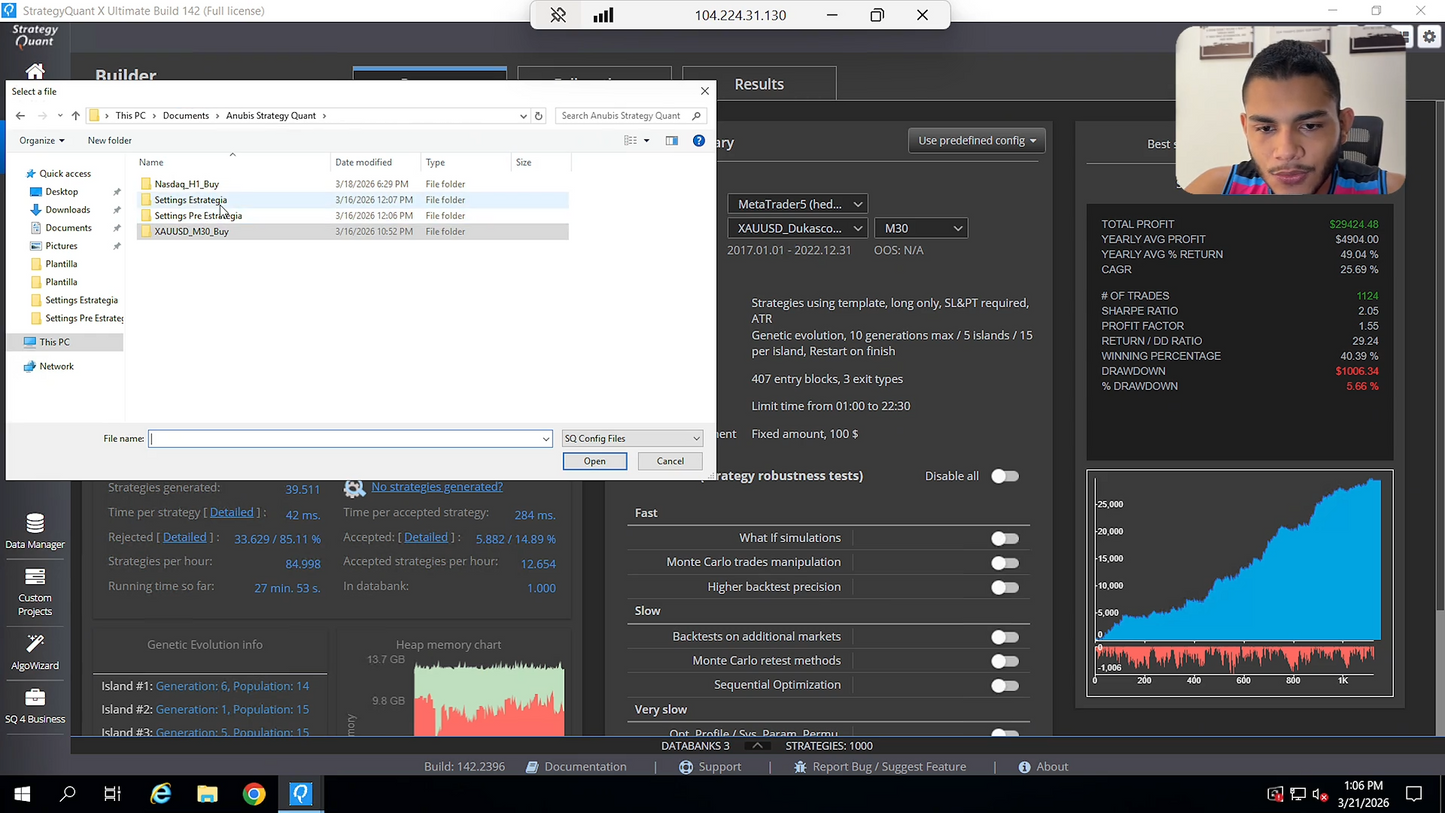This screenshot has height=813, width=1445.
Task: Enable Monte Carlo trades manipulation toggle
Action: (x=1005, y=563)
